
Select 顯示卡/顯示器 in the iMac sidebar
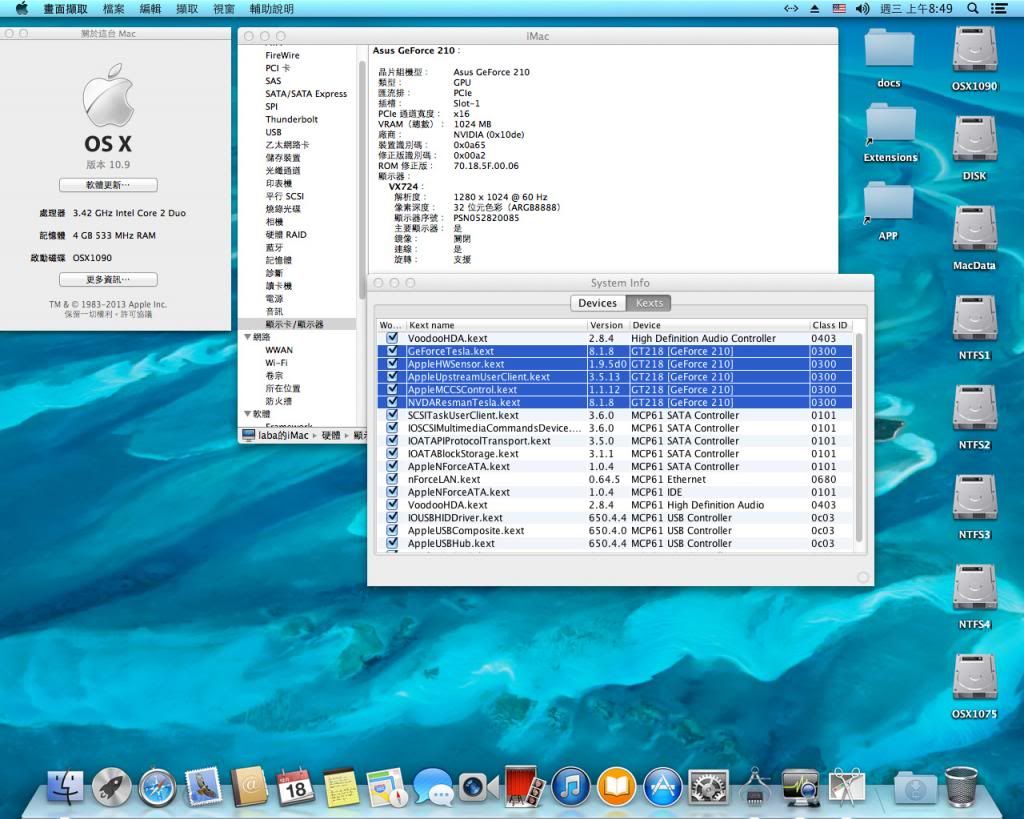[x=294, y=324]
